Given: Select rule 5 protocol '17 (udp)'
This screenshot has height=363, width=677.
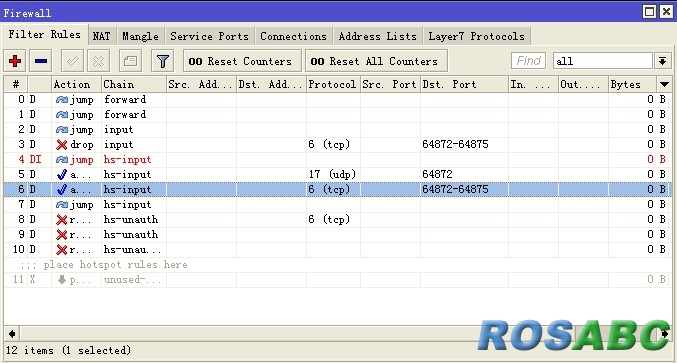Looking at the screenshot, I should tap(332, 174).
